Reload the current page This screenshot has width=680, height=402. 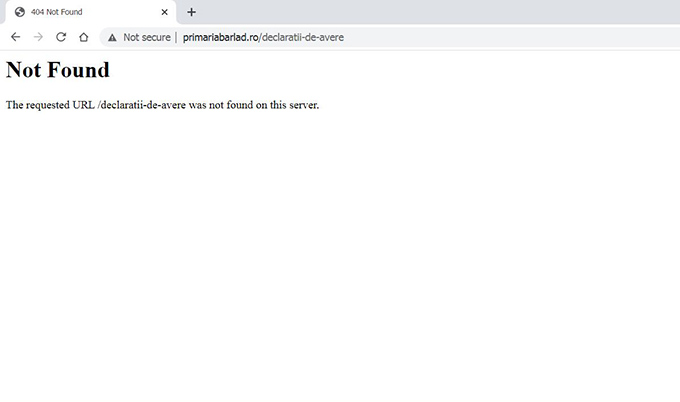61,37
